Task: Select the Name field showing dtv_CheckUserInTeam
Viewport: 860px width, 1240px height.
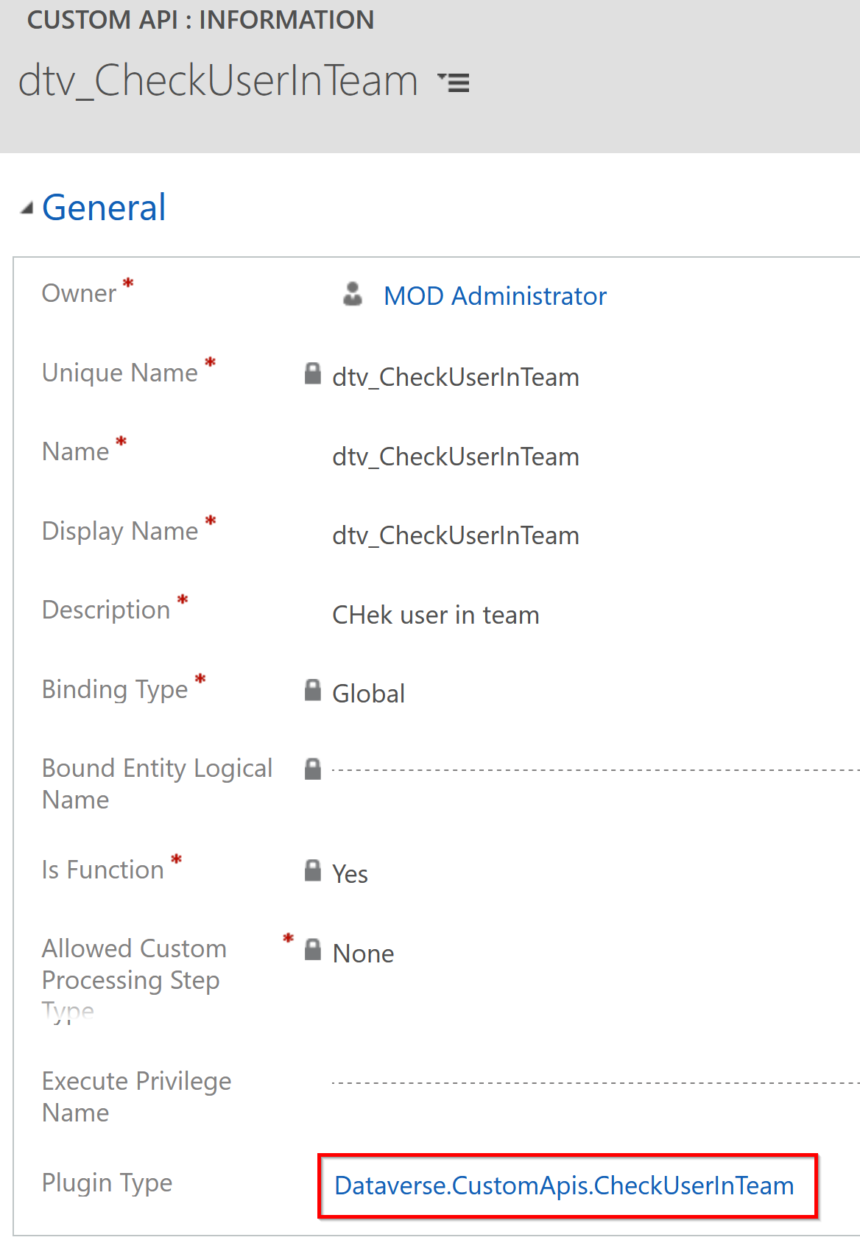Action: (456, 456)
